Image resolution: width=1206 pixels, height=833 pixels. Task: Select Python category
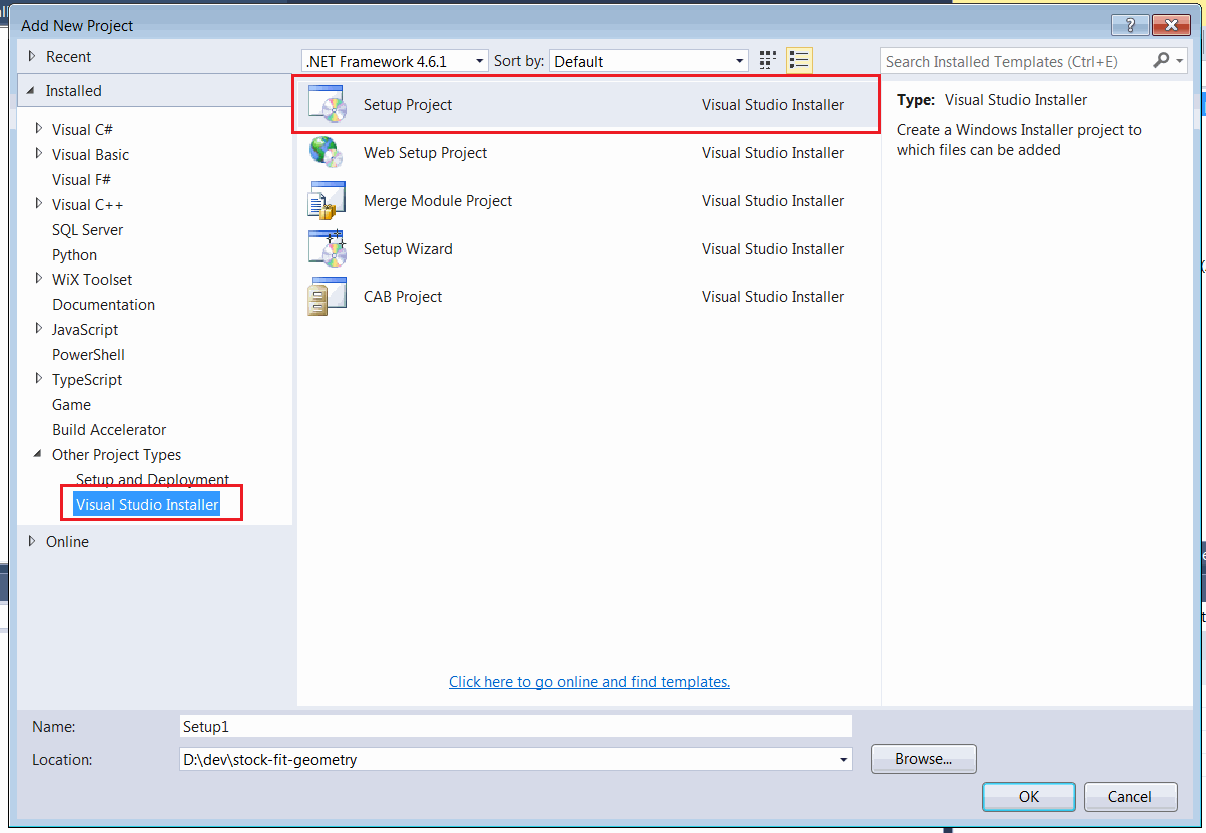pos(75,254)
